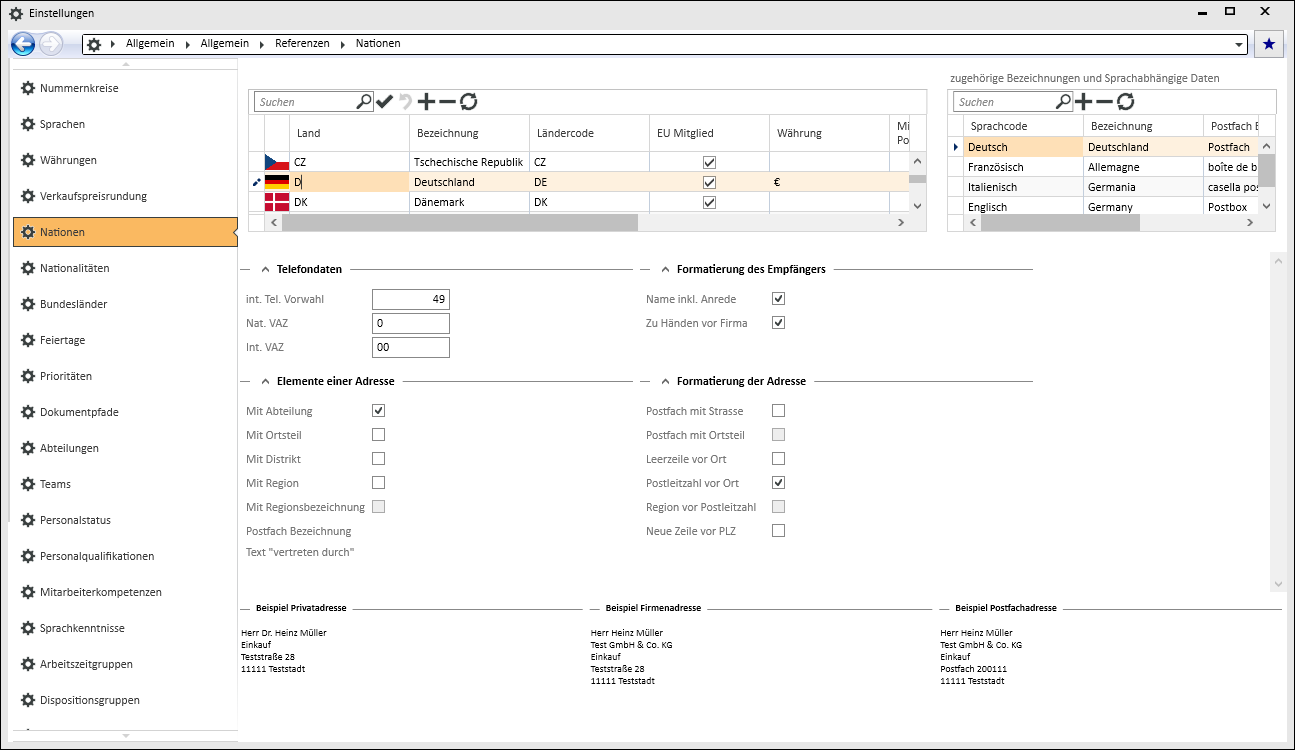Add this page to favorites with the star
The height and width of the screenshot is (750, 1295).
[x=1269, y=44]
